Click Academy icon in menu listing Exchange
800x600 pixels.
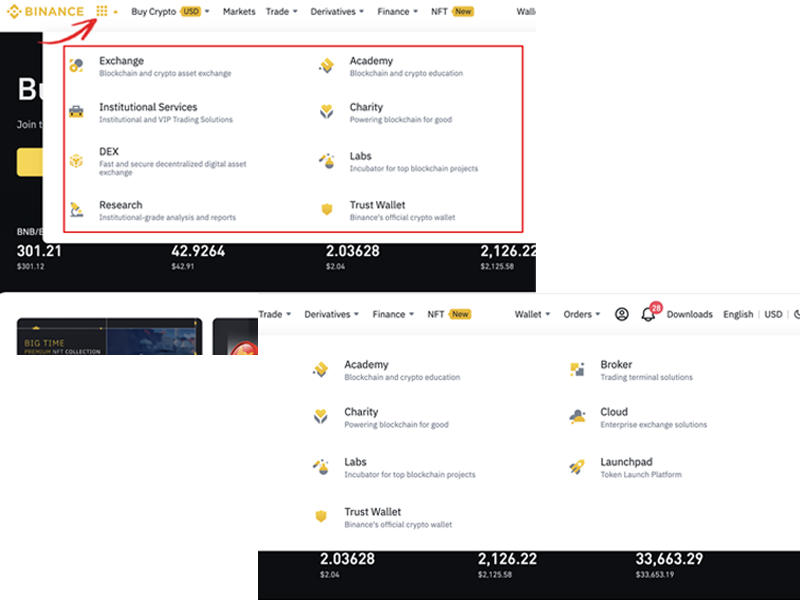point(327,65)
